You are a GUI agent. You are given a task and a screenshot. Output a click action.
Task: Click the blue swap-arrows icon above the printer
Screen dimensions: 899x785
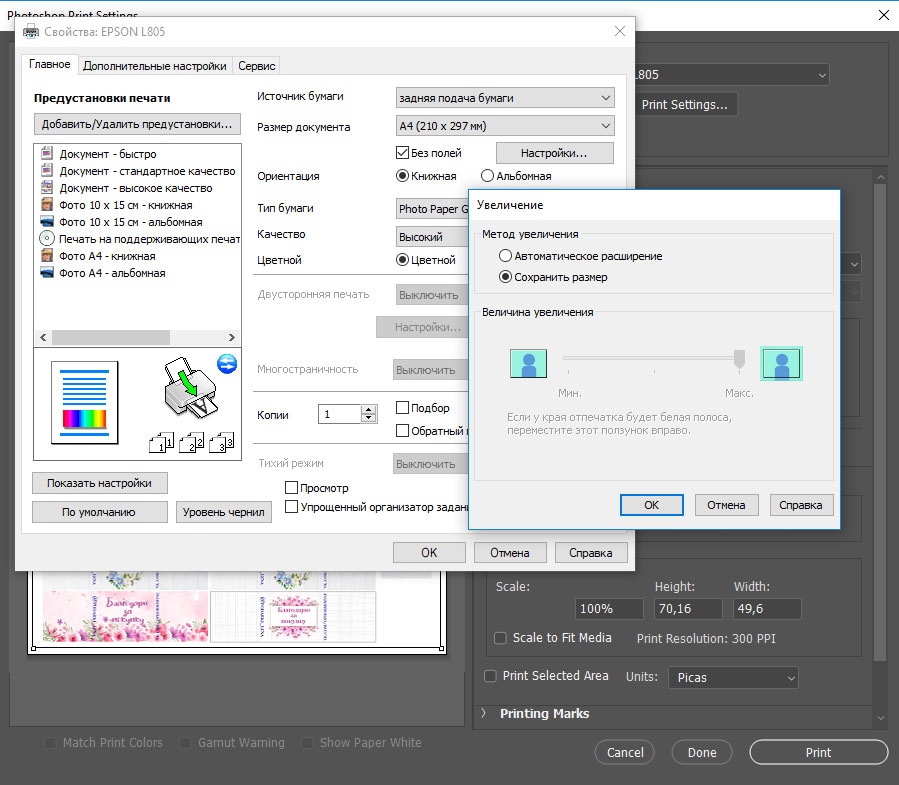tap(227, 363)
